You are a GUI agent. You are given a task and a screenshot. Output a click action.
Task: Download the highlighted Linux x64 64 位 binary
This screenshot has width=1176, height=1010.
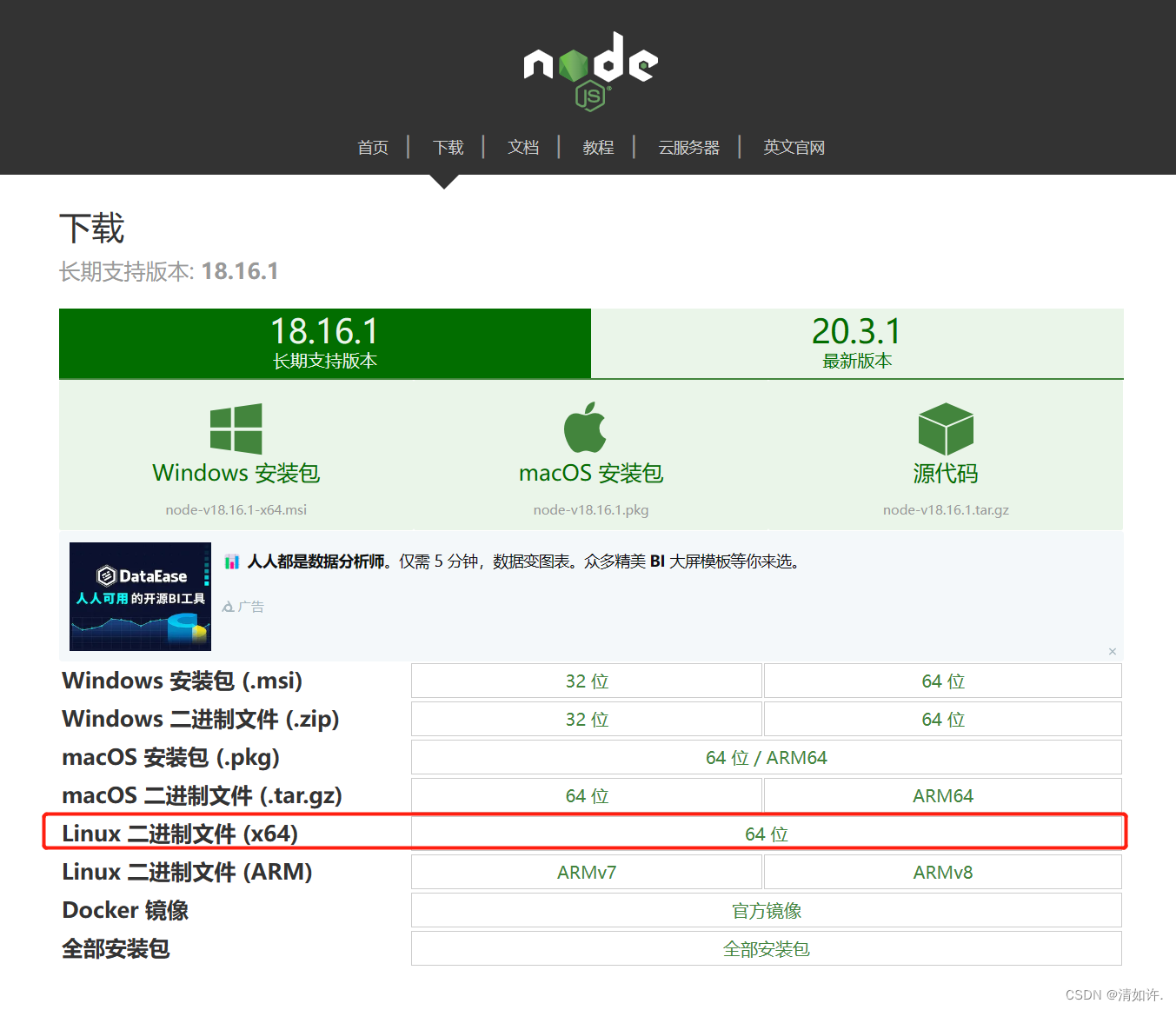pyautogui.click(x=766, y=833)
